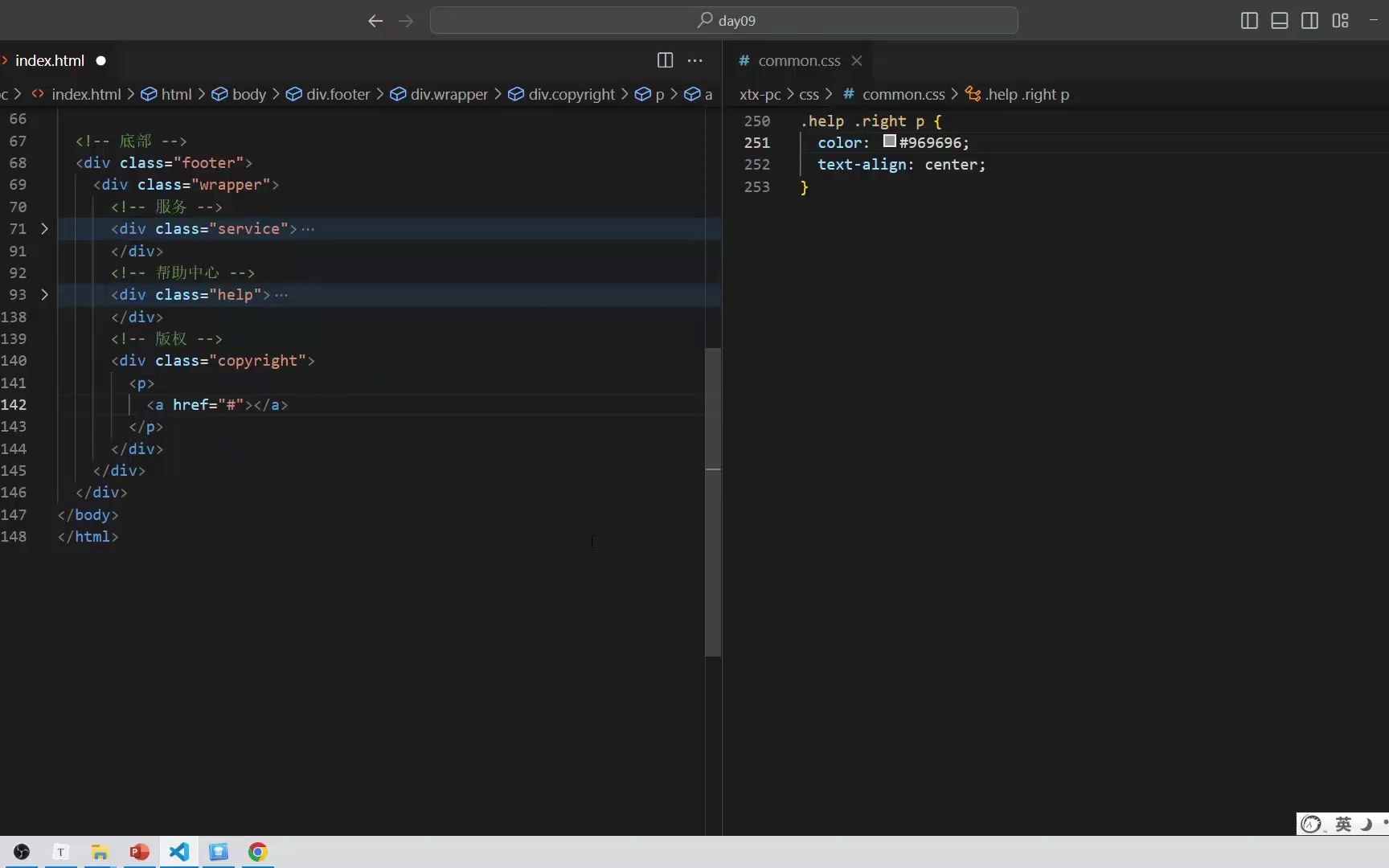This screenshot has width=1389, height=868.
Task: Open OBS Studio from the taskbar
Action: pyautogui.click(x=22, y=852)
